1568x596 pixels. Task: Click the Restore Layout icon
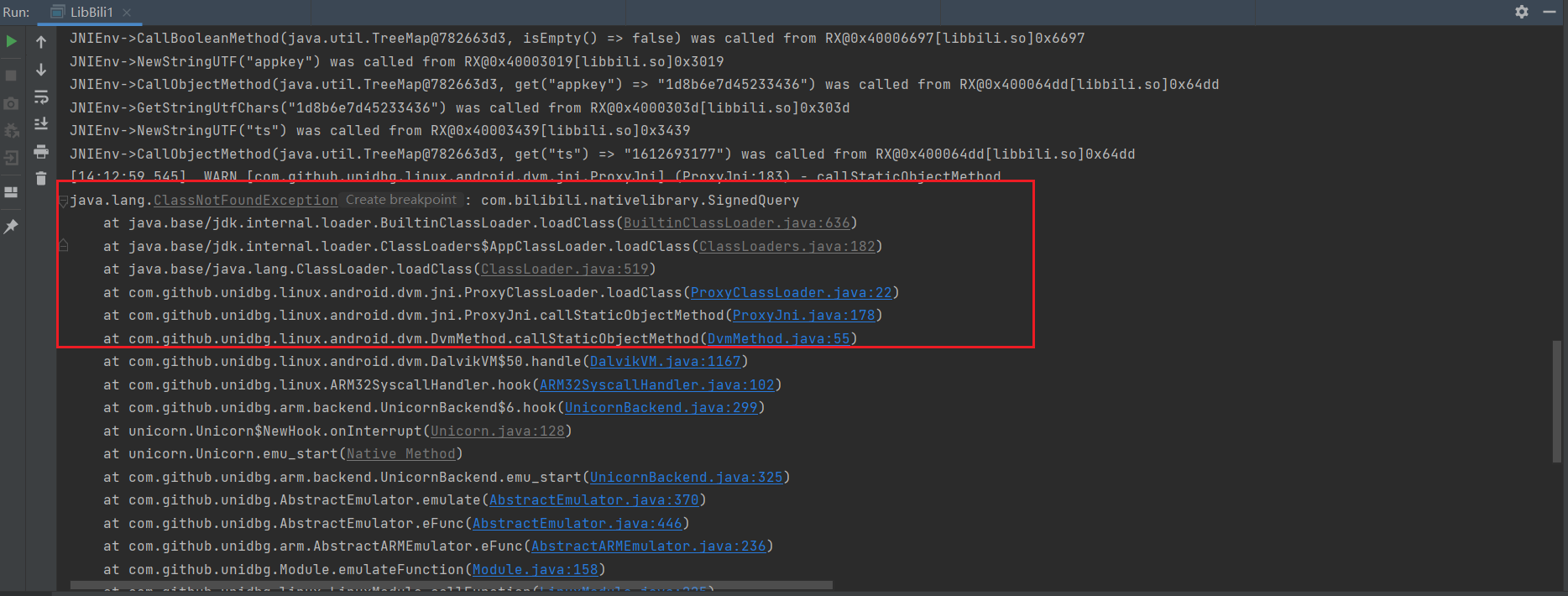point(12,192)
